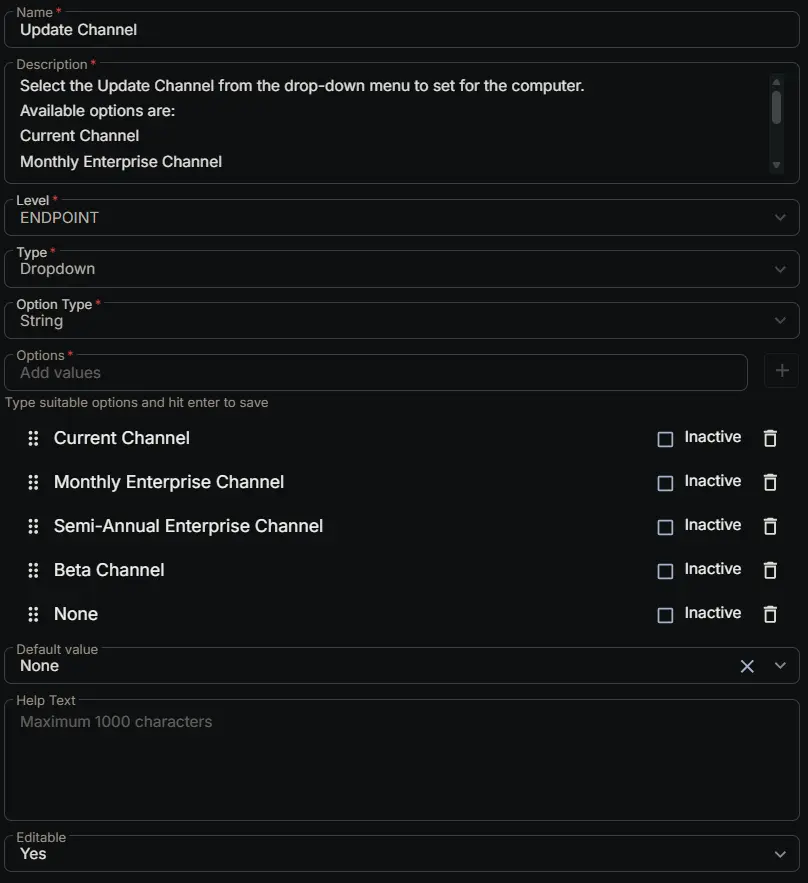Grab the drag handle for Current Channel

click(x=33, y=438)
